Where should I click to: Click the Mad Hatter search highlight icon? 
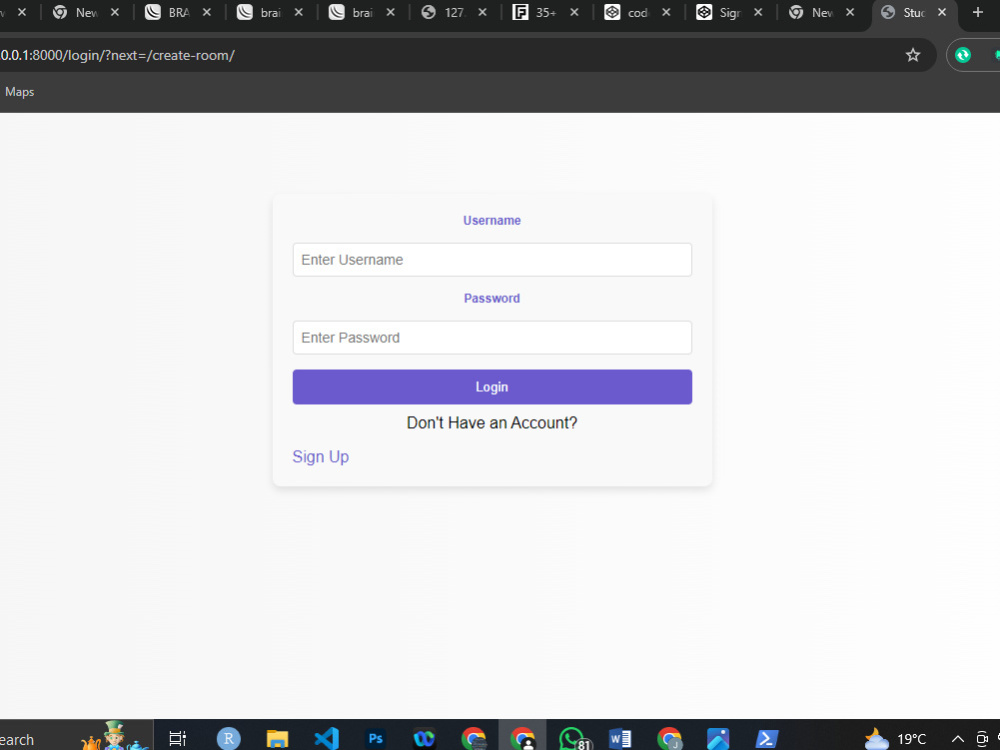[x=115, y=736]
